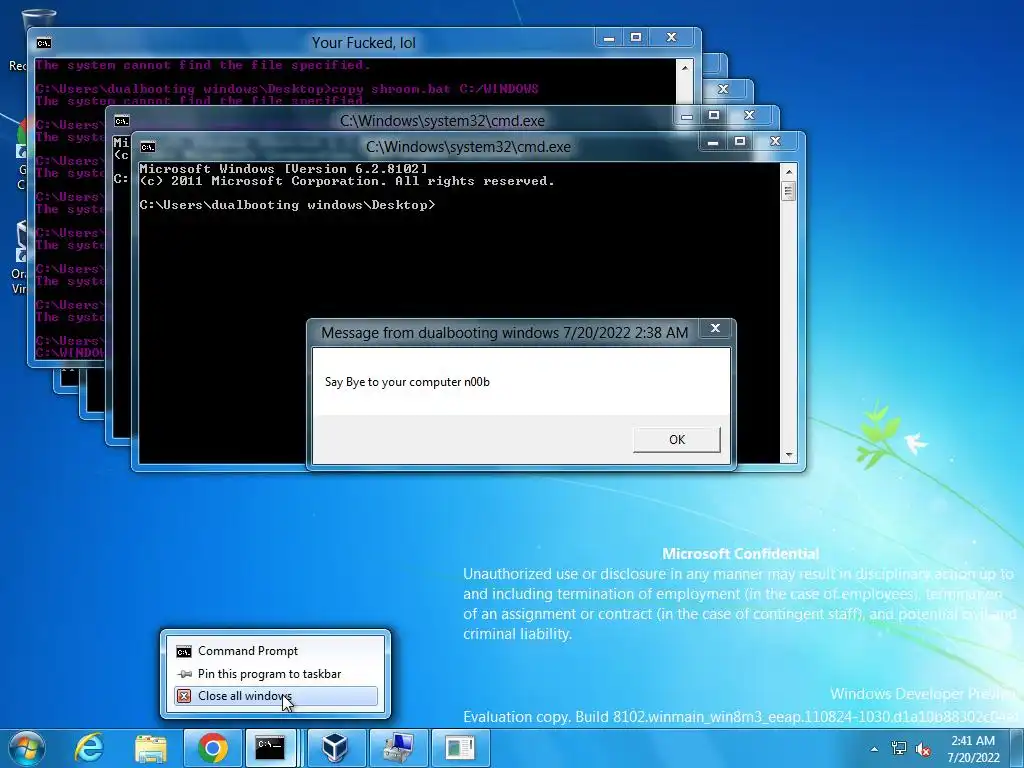Image resolution: width=1024 pixels, height=768 pixels.
Task: Click the front cmd window scrollbar thumb
Action: (x=789, y=191)
